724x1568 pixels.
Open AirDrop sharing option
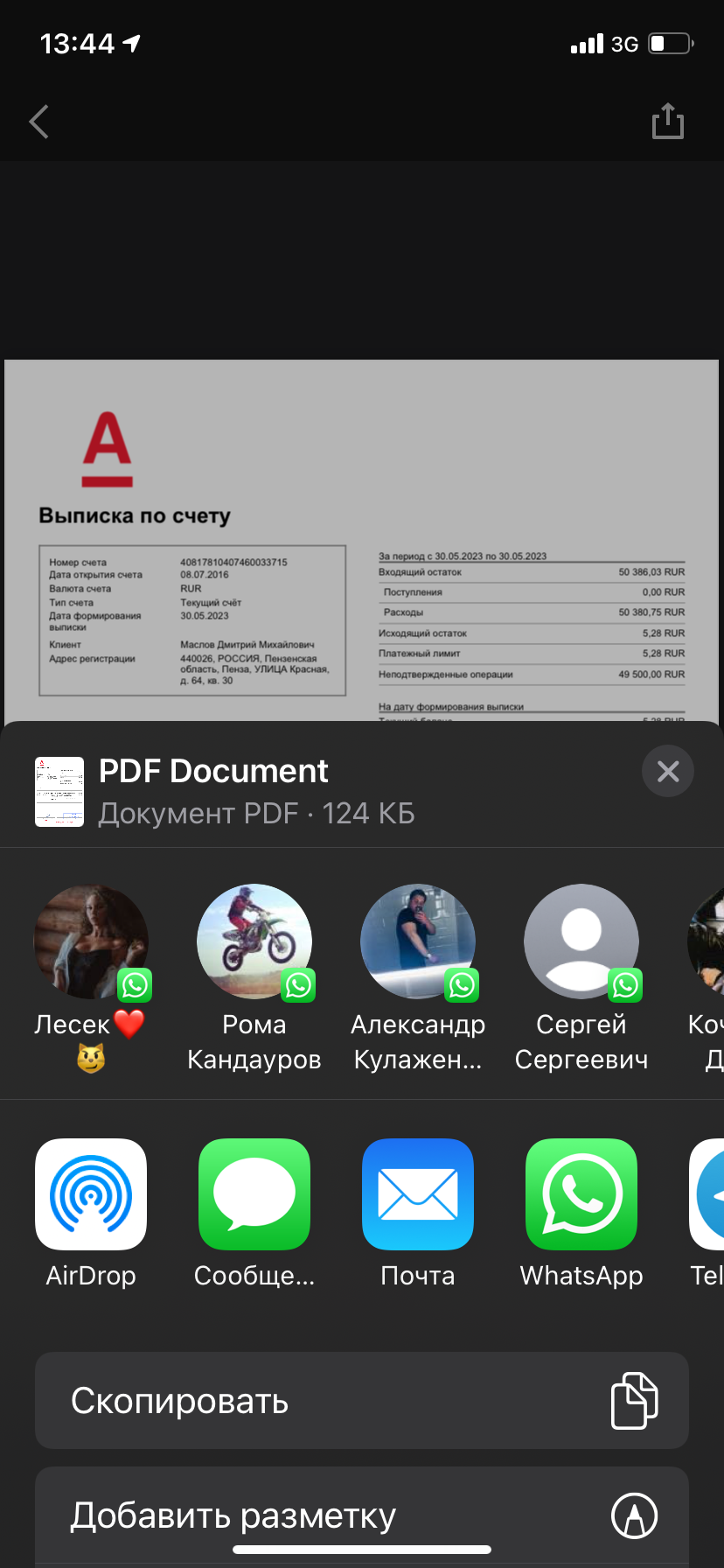click(x=91, y=1194)
